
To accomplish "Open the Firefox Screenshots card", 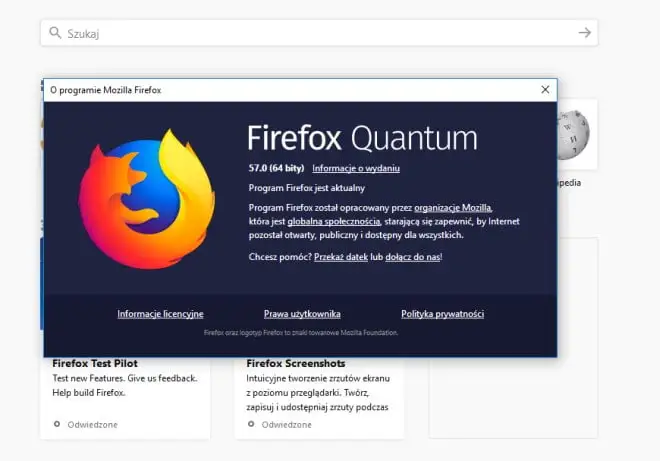I will pos(319,398).
